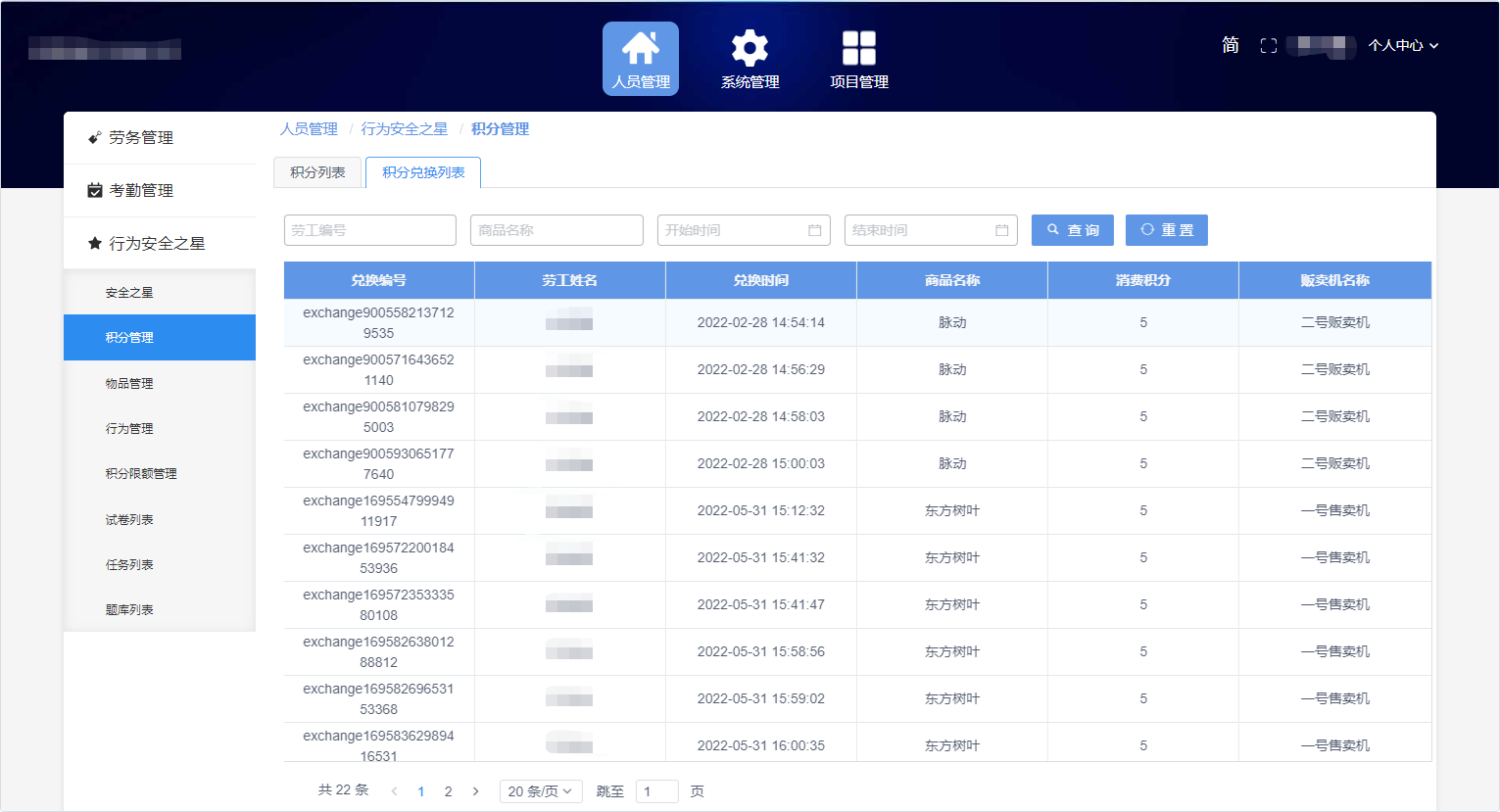Open the 20 条/页 page size dropdown
The height and width of the screenshot is (812, 1500).
point(540,791)
